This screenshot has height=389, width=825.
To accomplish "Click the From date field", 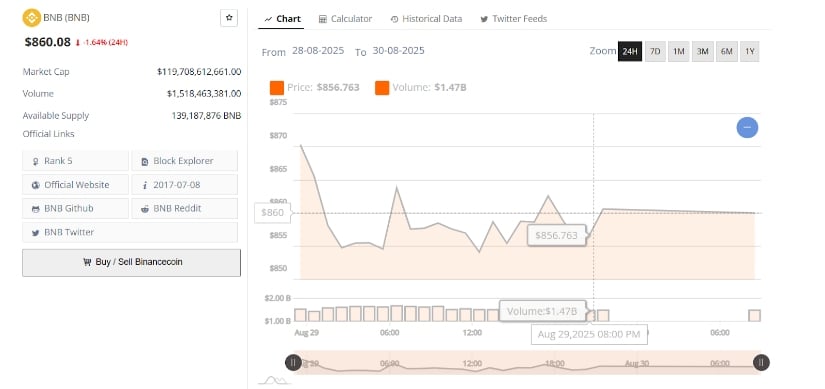I will click(x=318, y=51).
